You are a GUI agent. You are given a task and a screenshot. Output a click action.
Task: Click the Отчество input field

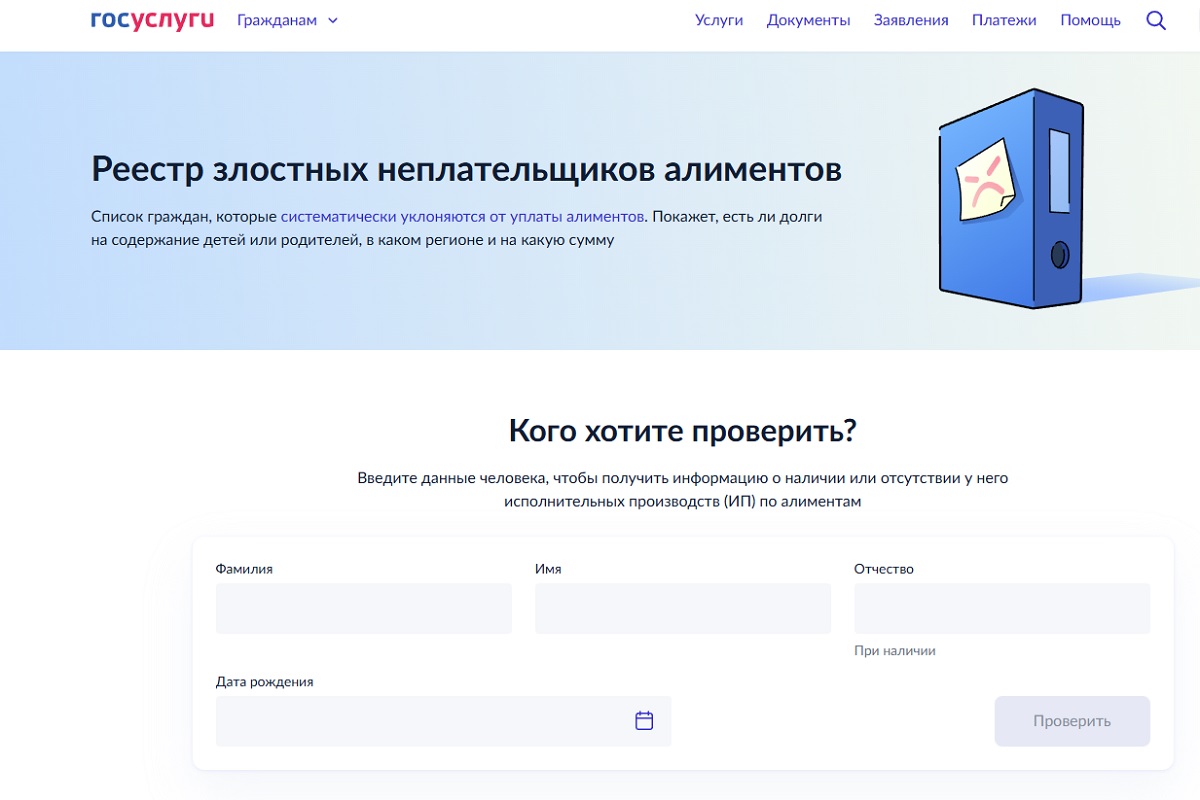1001,608
